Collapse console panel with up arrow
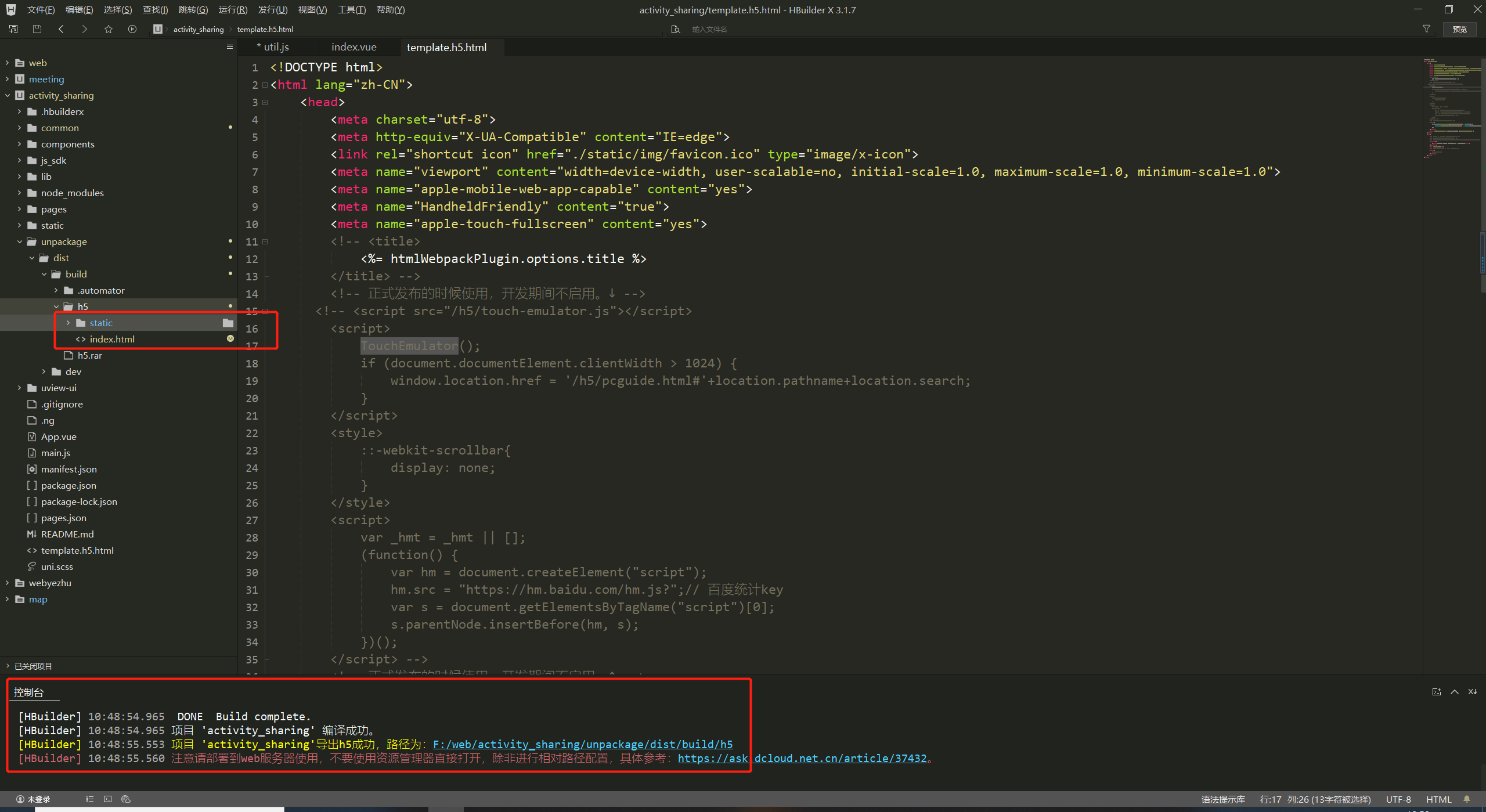The width and height of the screenshot is (1486, 812). (1455, 692)
